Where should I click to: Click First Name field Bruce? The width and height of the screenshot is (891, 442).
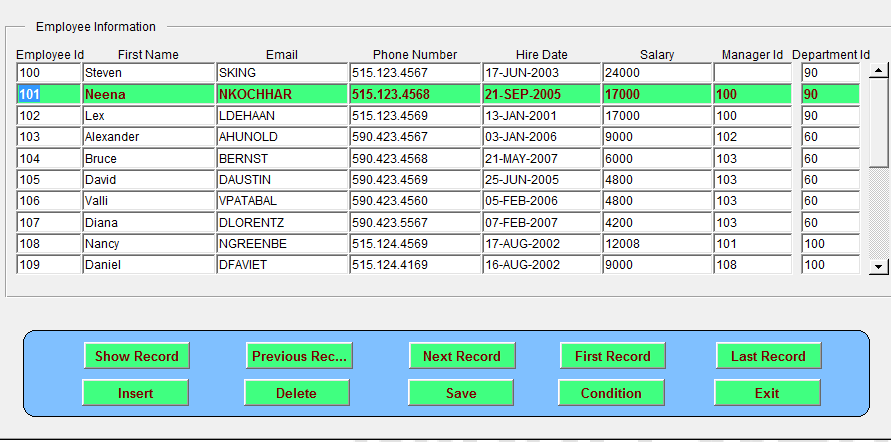149,159
